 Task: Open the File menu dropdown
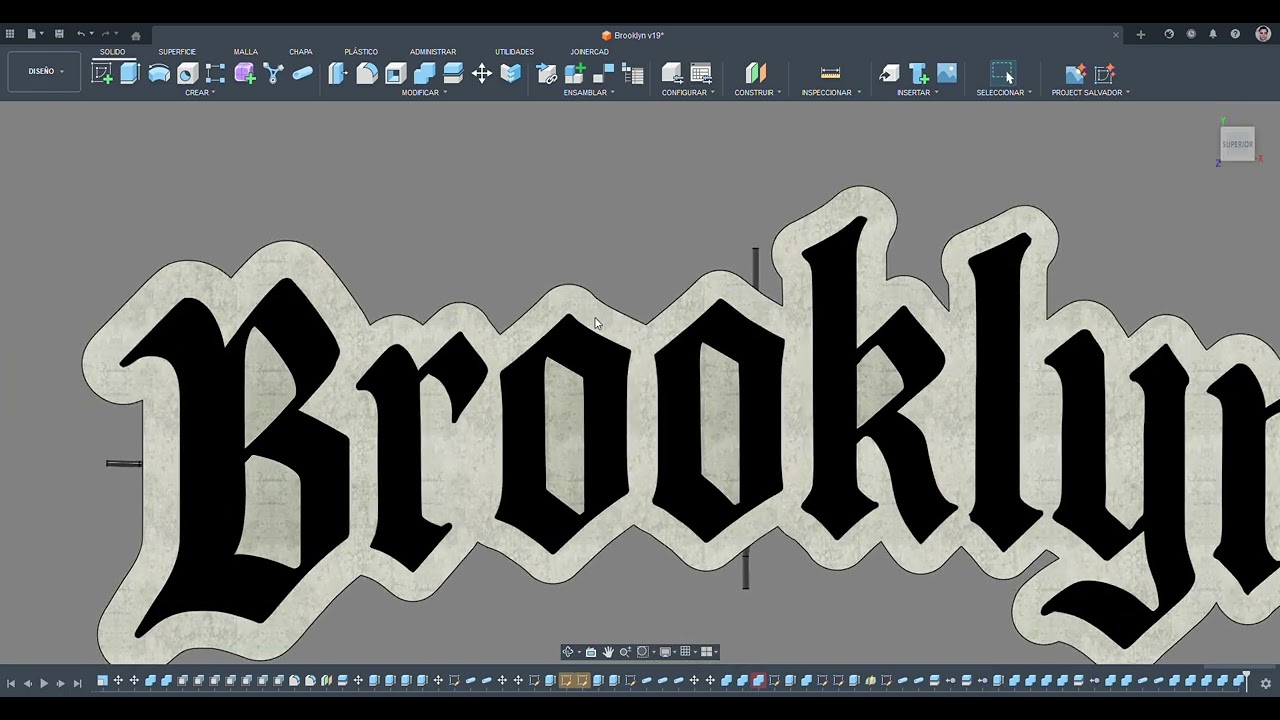34,34
